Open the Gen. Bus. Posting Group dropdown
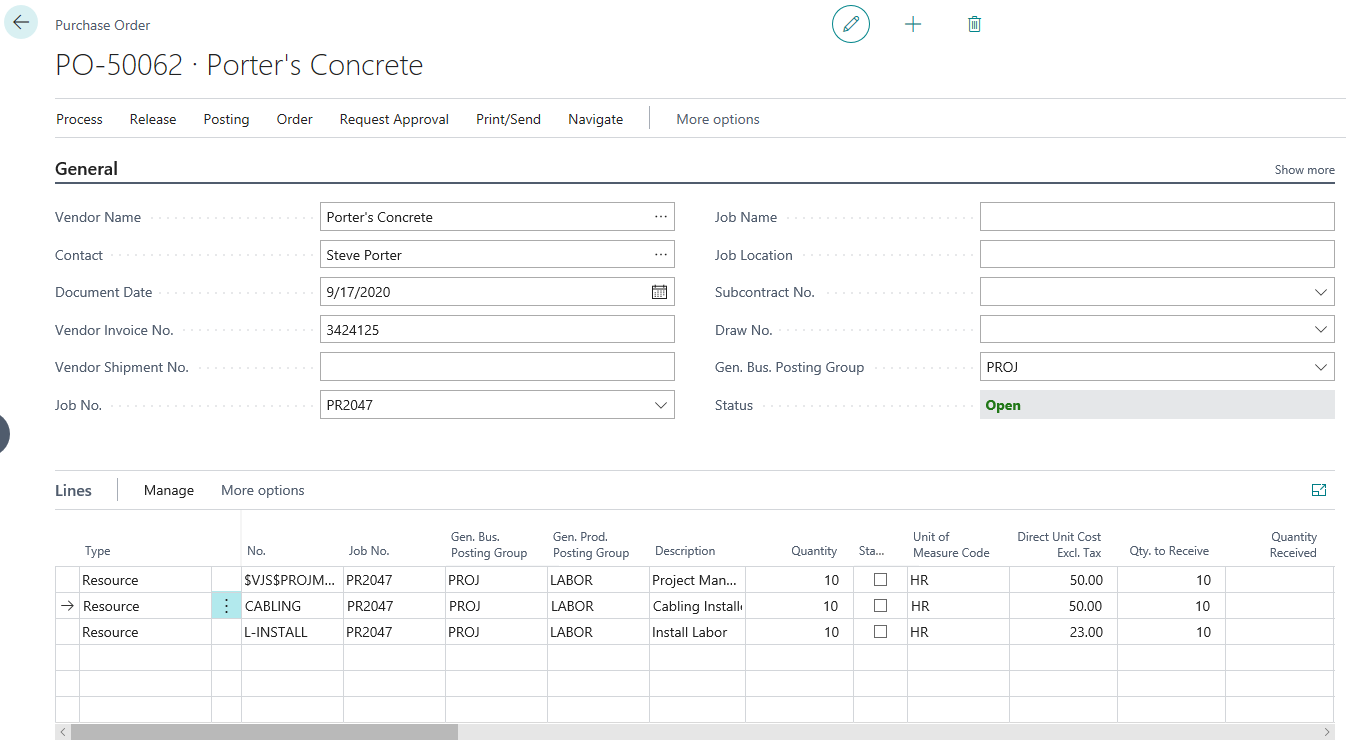1346x747 pixels. (1320, 367)
